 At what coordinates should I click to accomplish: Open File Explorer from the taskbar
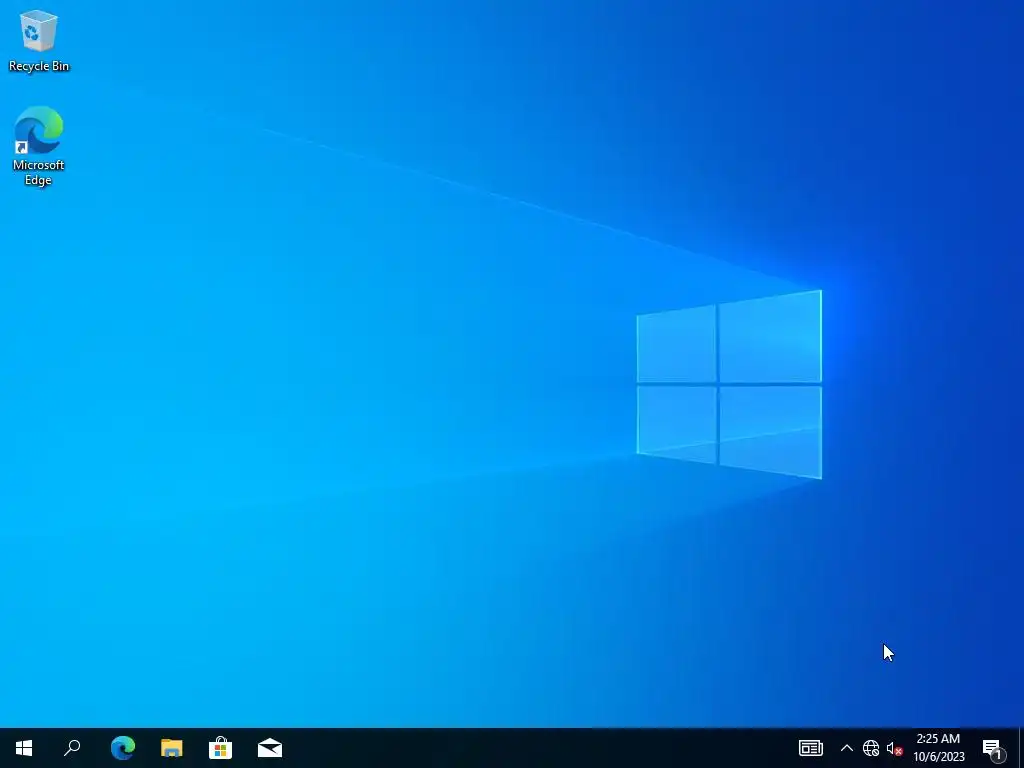pyautogui.click(x=172, y=748)
